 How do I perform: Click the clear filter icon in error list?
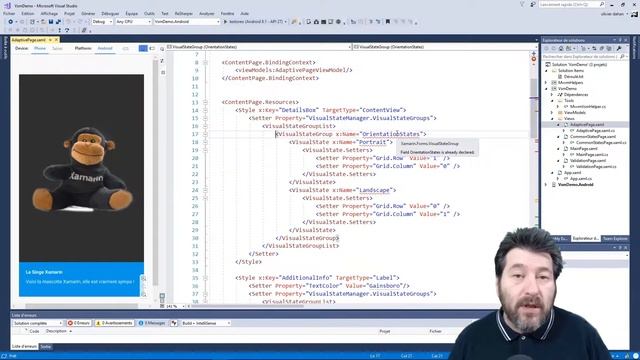(x=174, y=323)
